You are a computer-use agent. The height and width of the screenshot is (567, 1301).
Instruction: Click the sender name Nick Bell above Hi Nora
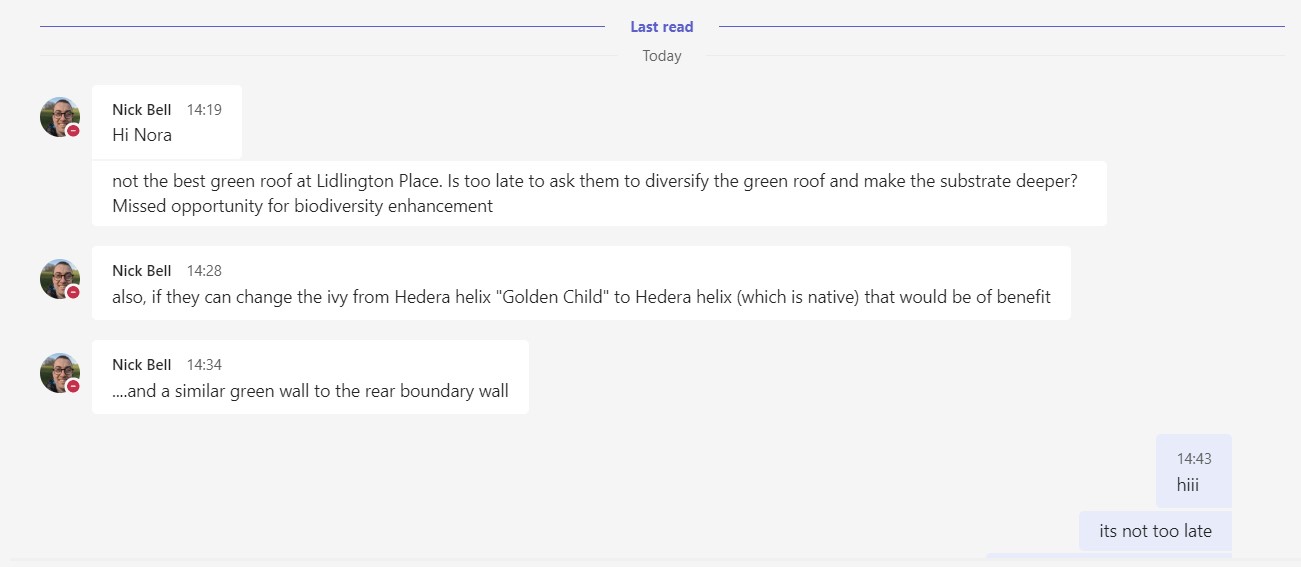pyautogui.click(x=142, y=110)
